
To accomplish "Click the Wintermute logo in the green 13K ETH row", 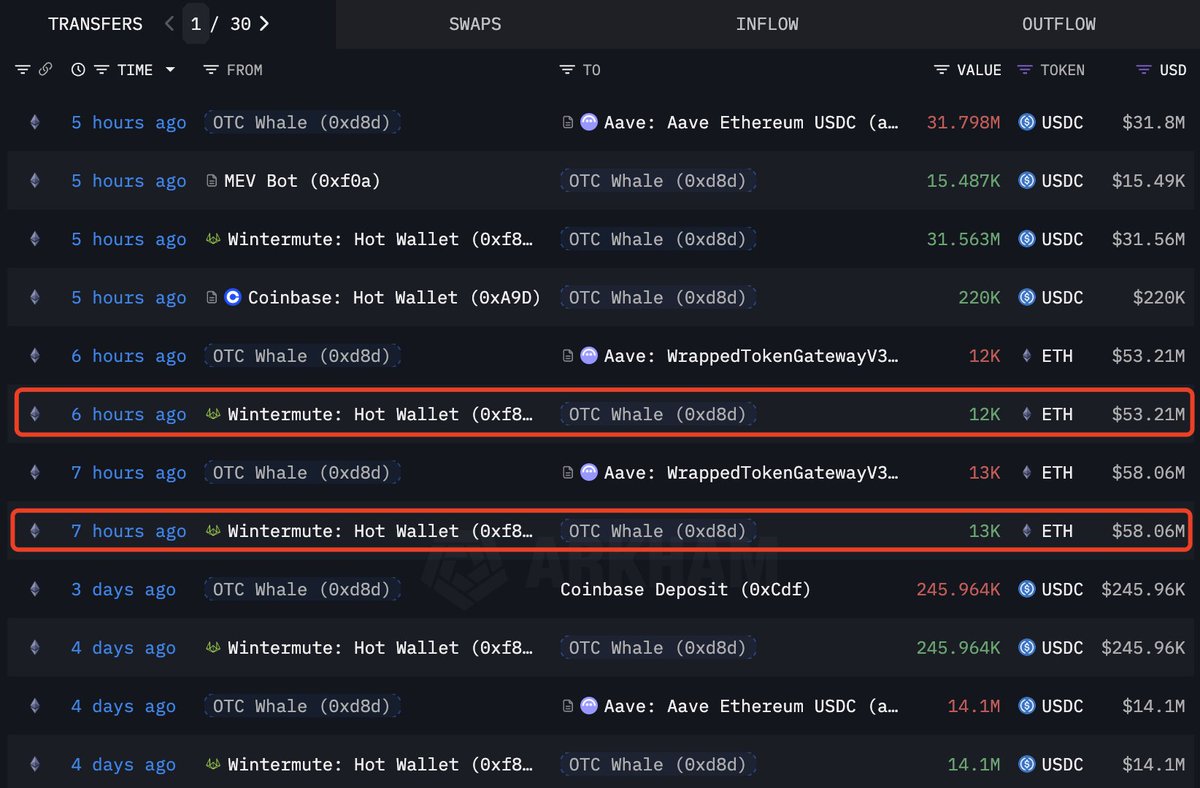I will click(213, 532).
